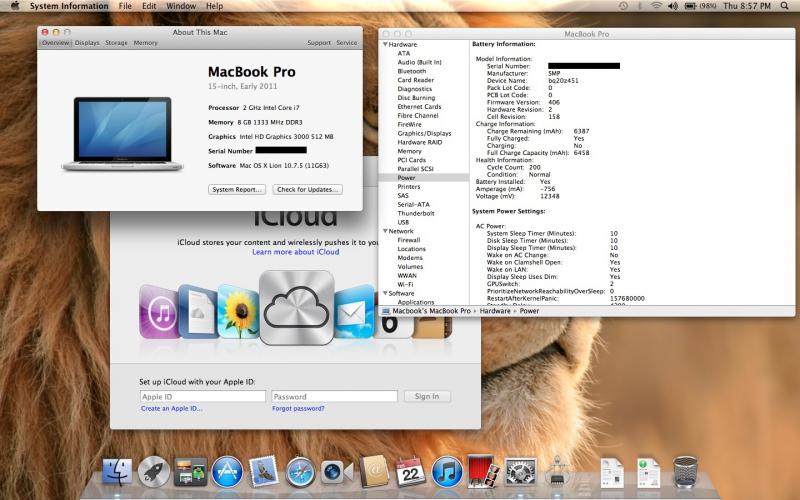The height and width of the screenshot is (500, 800).
Task: Select Wi-Fi under Network
Action: click(405, 285)
